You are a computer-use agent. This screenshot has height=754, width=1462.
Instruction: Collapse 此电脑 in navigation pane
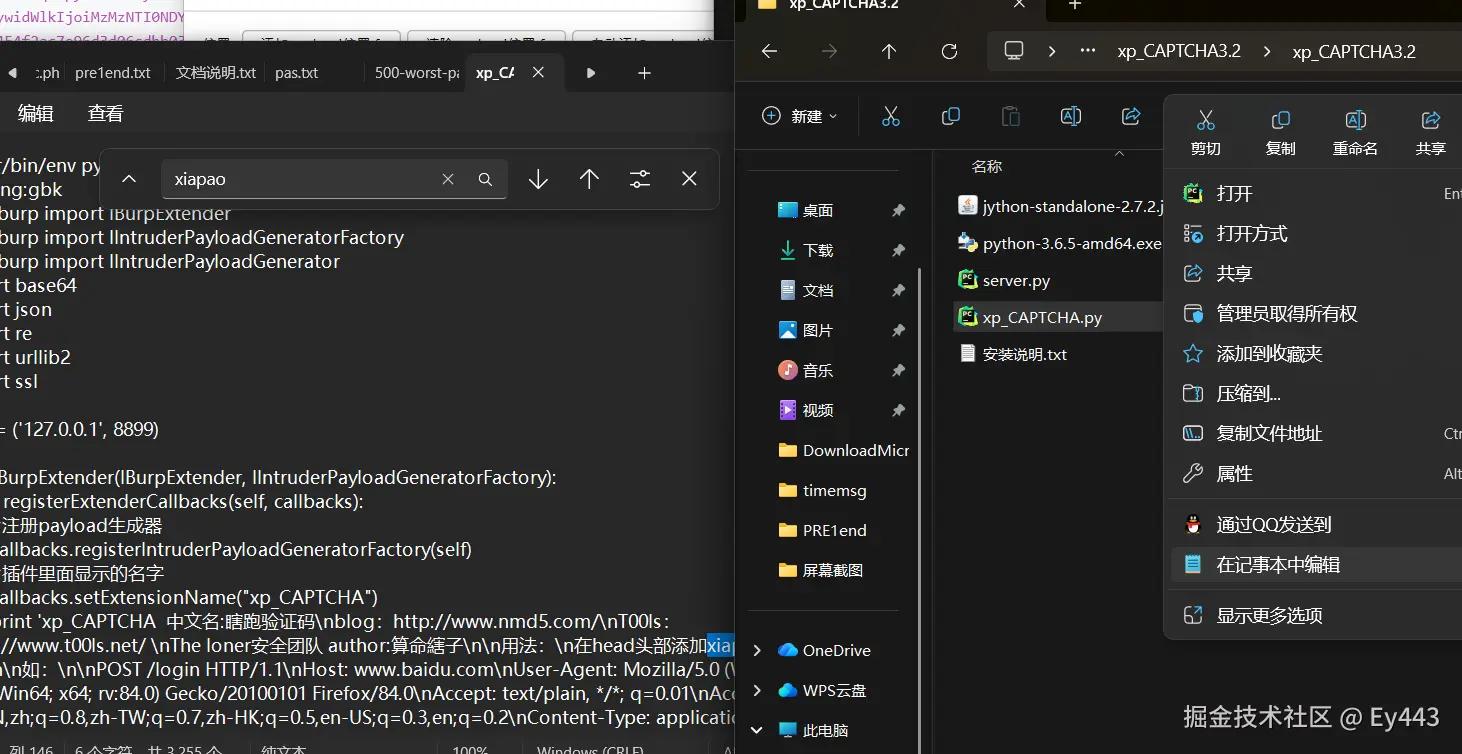tap(757, 730)
